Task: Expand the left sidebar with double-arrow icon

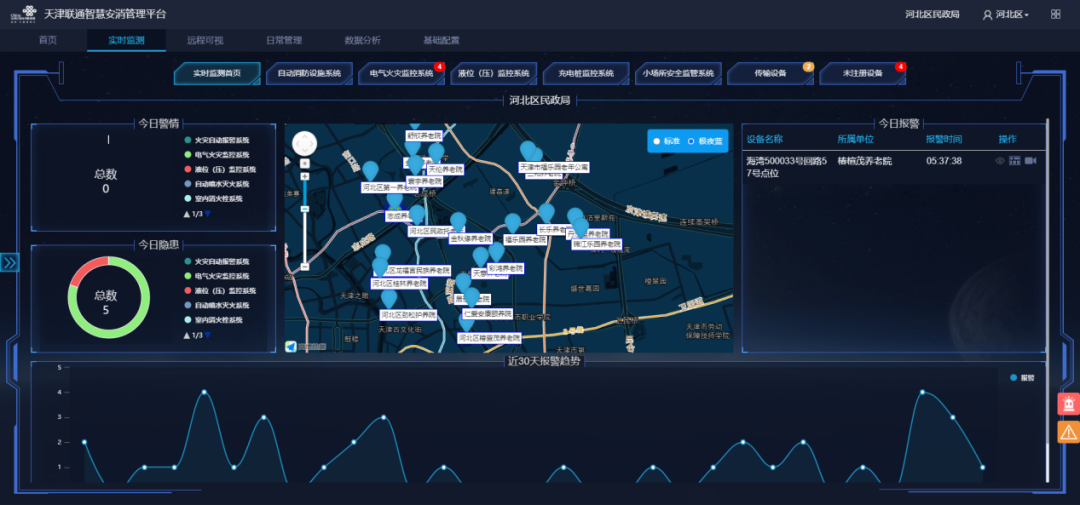Action: (9, 262)
